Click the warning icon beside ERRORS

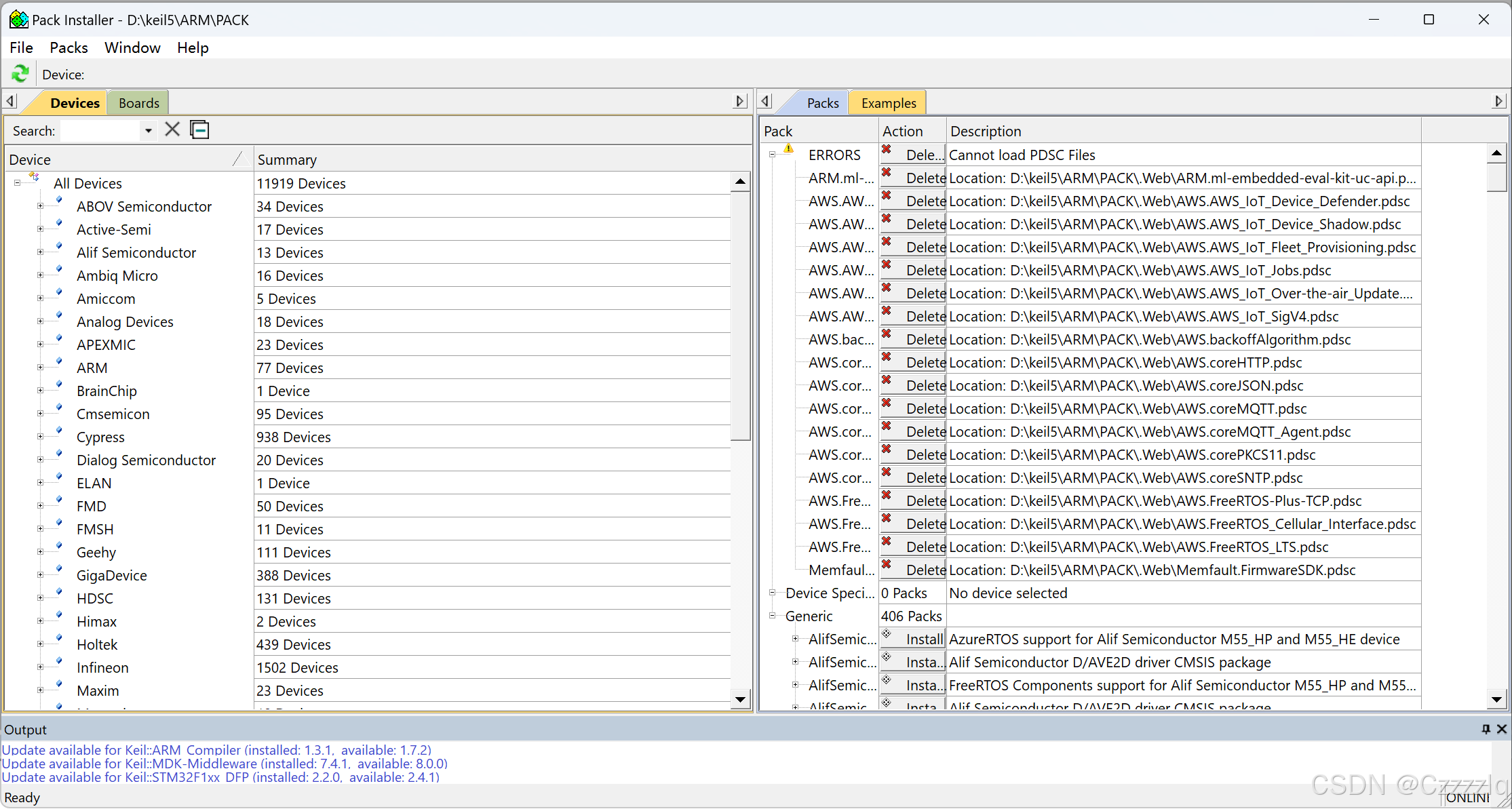(788, 149)
